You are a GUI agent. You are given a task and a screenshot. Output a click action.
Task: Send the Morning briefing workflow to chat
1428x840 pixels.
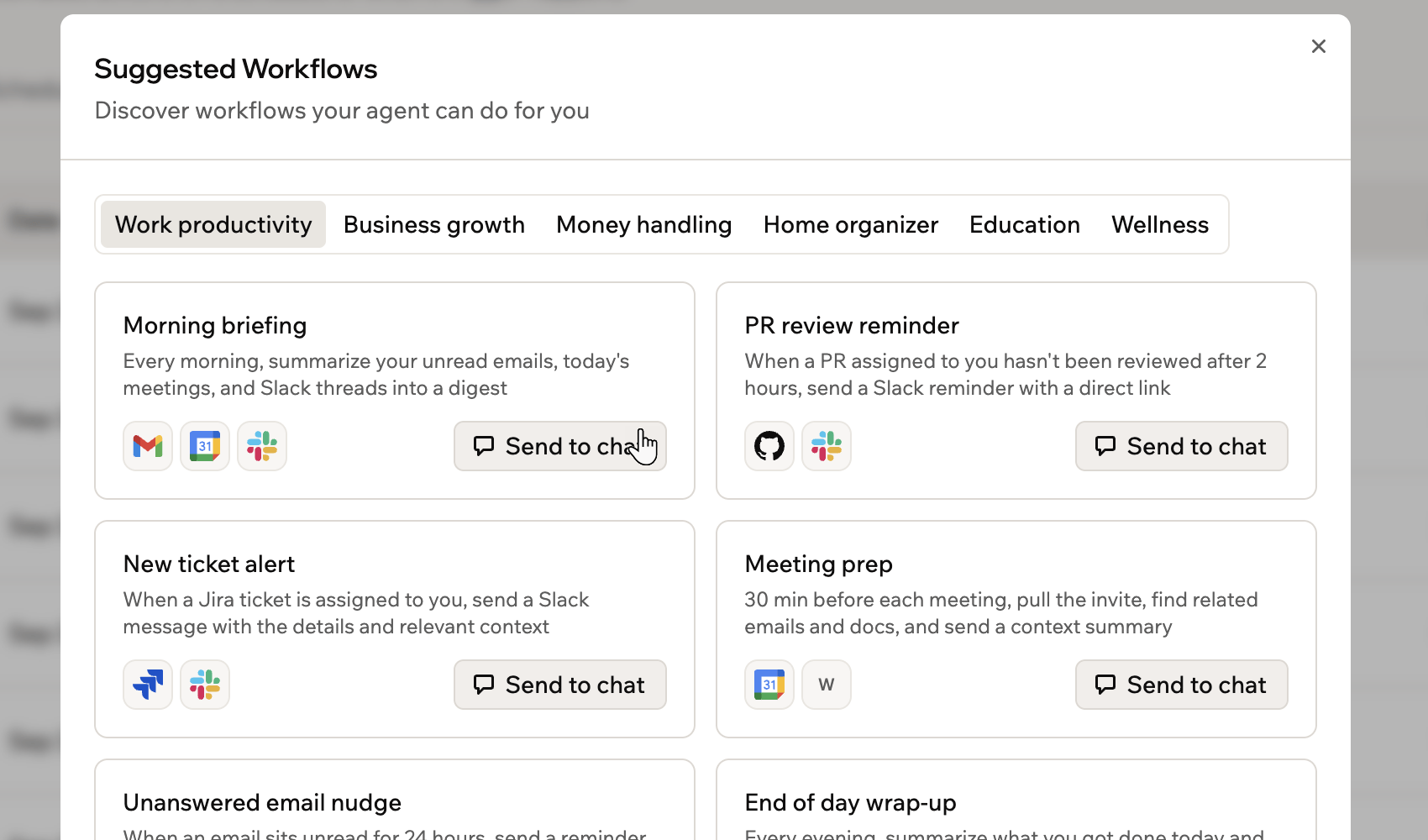pyautogui.click(x=560, y=446)
